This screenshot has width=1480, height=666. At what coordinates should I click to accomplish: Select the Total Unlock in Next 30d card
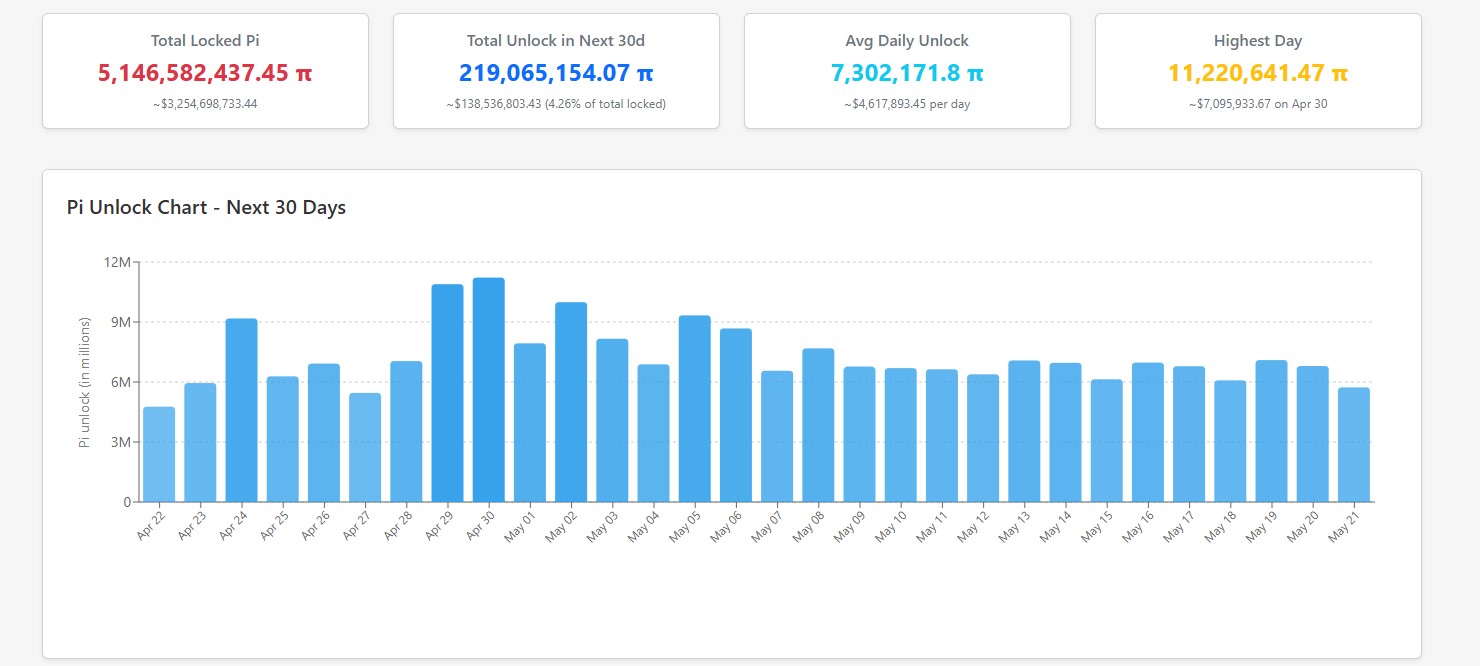click(x=556, y=71)
